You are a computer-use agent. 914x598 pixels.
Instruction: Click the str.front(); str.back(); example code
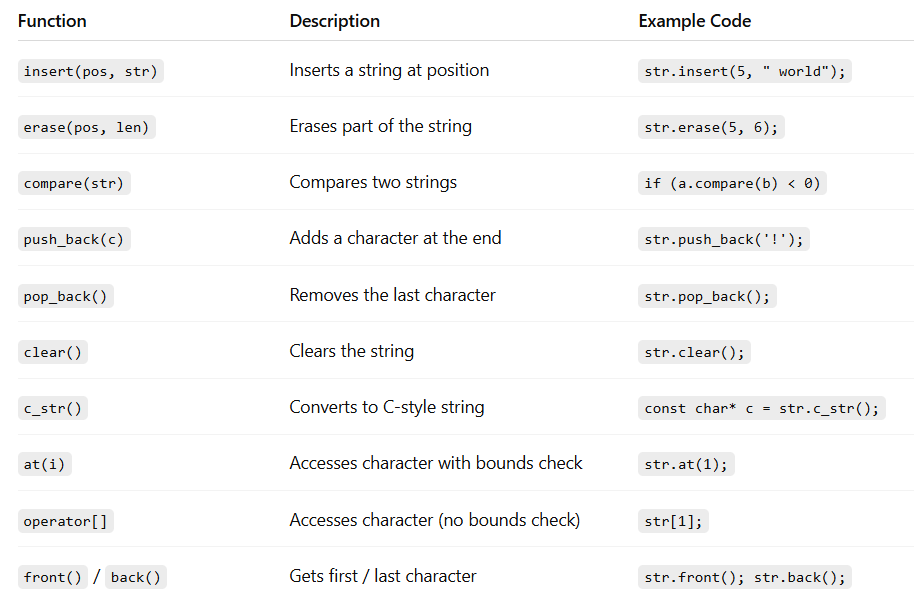click(745, 577)
